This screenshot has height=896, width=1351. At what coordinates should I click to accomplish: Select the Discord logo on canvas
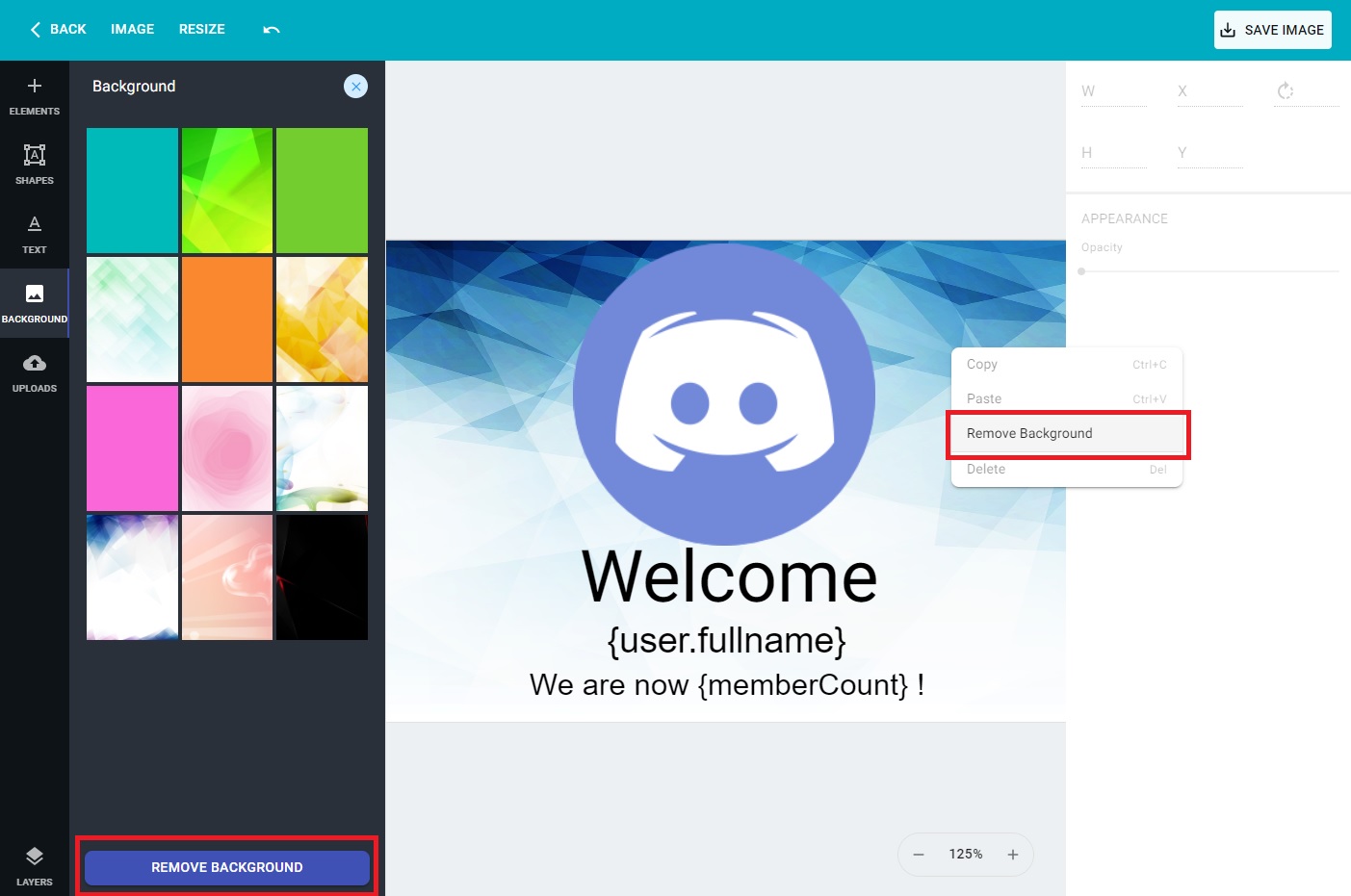(x=724, y=395)
